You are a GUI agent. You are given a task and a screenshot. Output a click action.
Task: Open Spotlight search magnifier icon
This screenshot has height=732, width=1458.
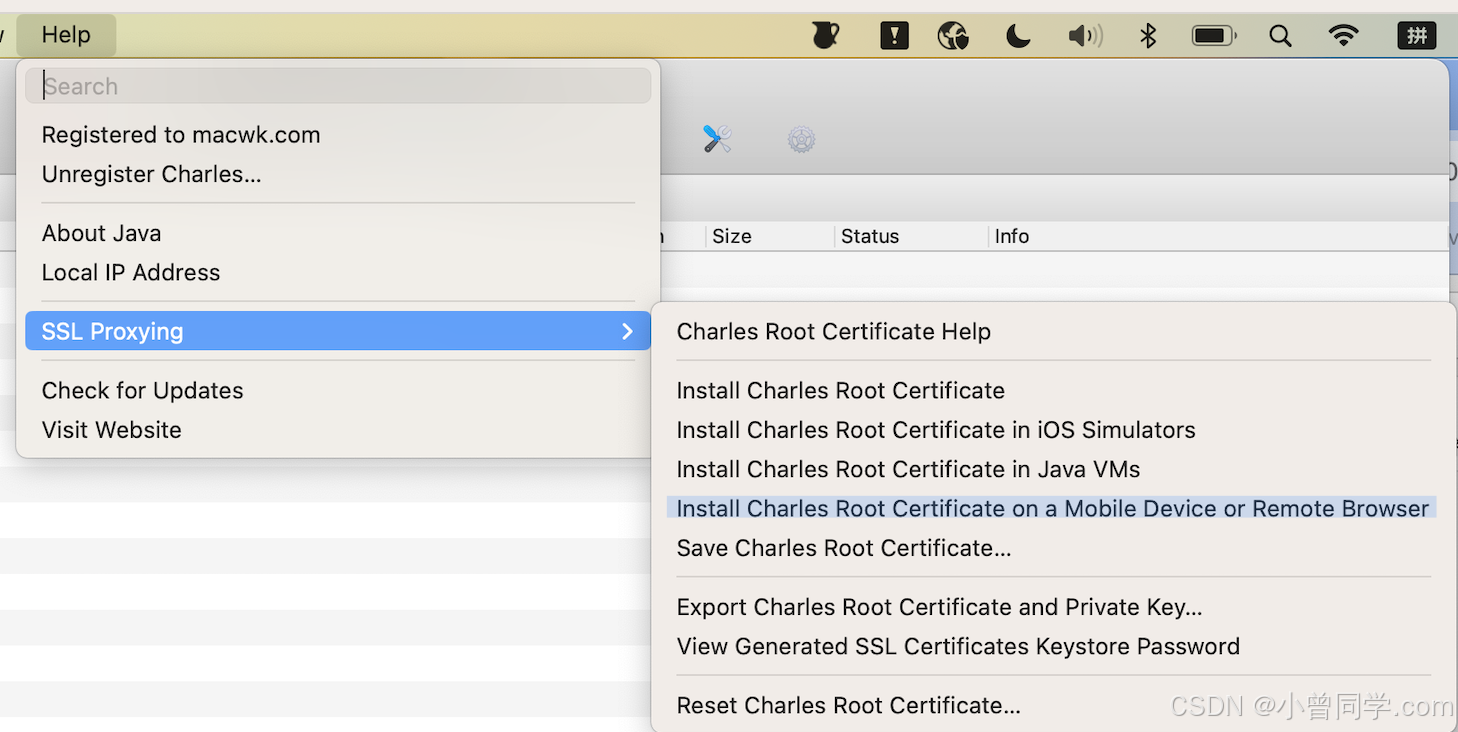click(x=1280, y=36)
